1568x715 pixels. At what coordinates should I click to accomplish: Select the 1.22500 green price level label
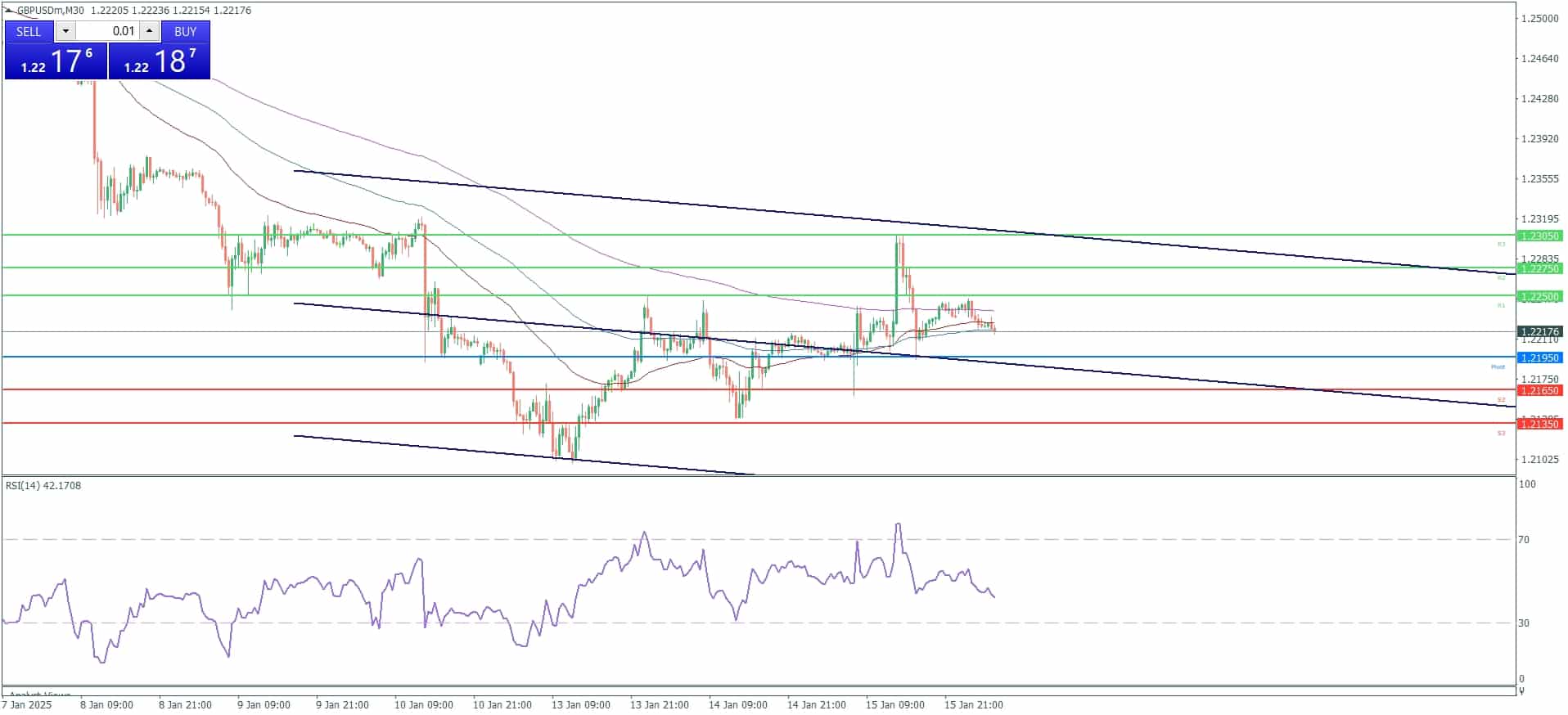point(1539,296)
